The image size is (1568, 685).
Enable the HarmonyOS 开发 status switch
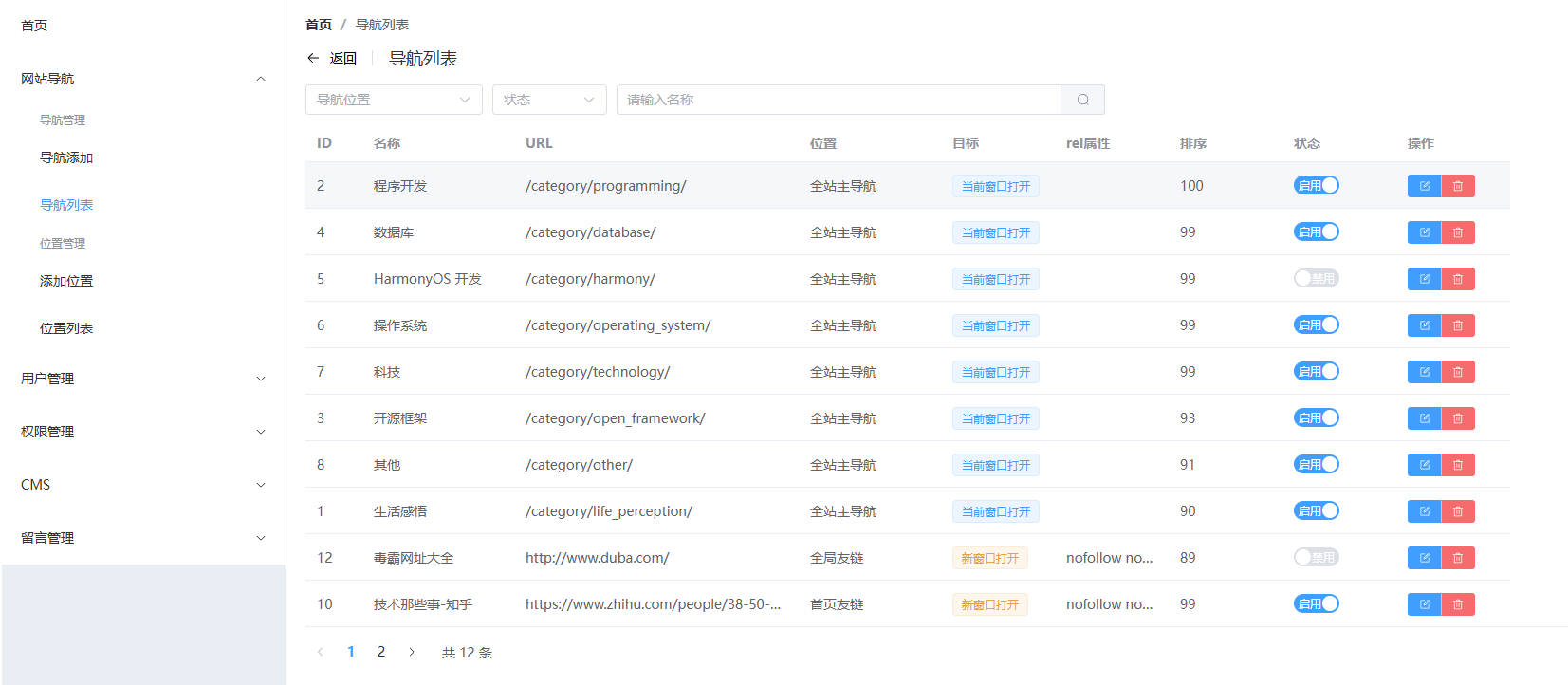coord(1317,278)
